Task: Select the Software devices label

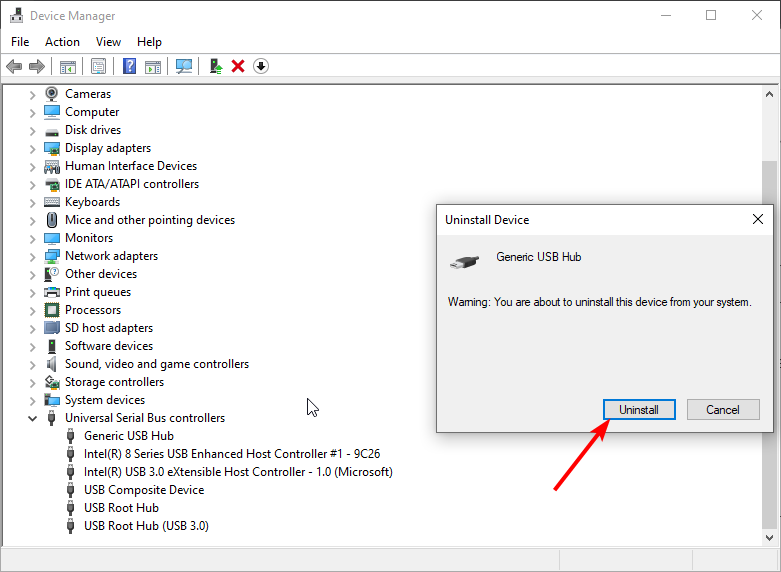Action: 109,346
